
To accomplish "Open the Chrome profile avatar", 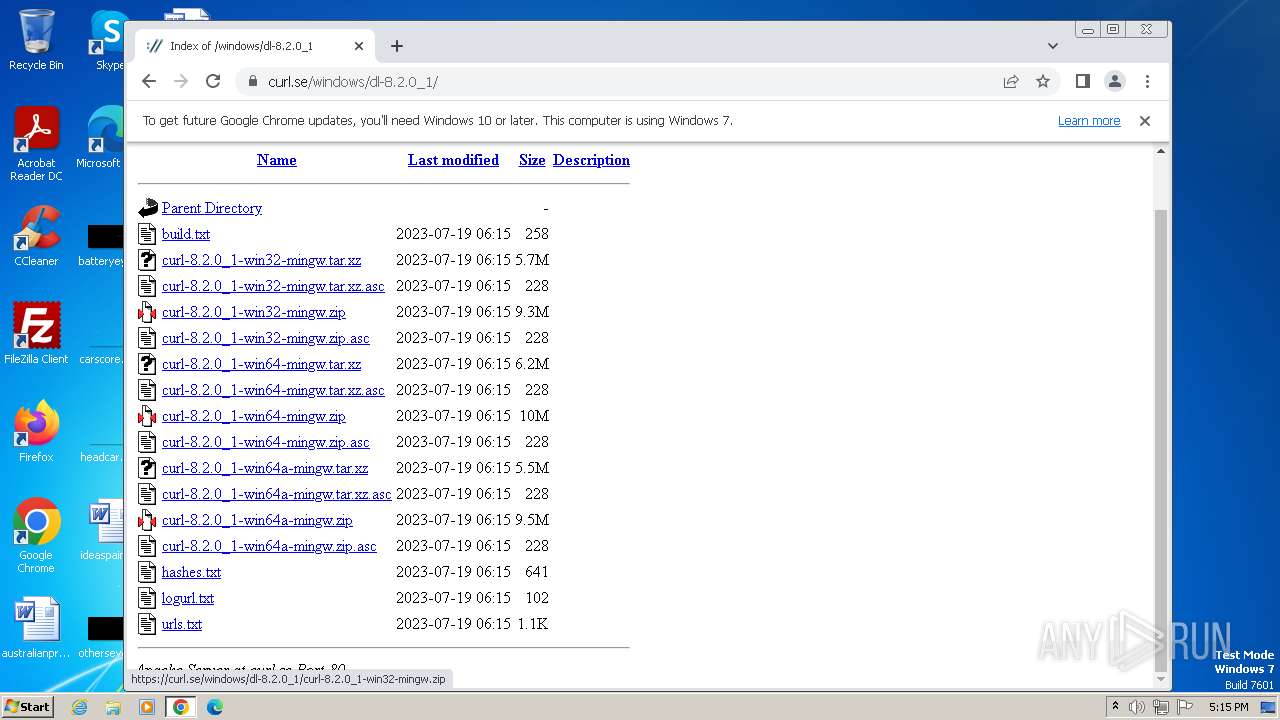I will pos(1115,81).
